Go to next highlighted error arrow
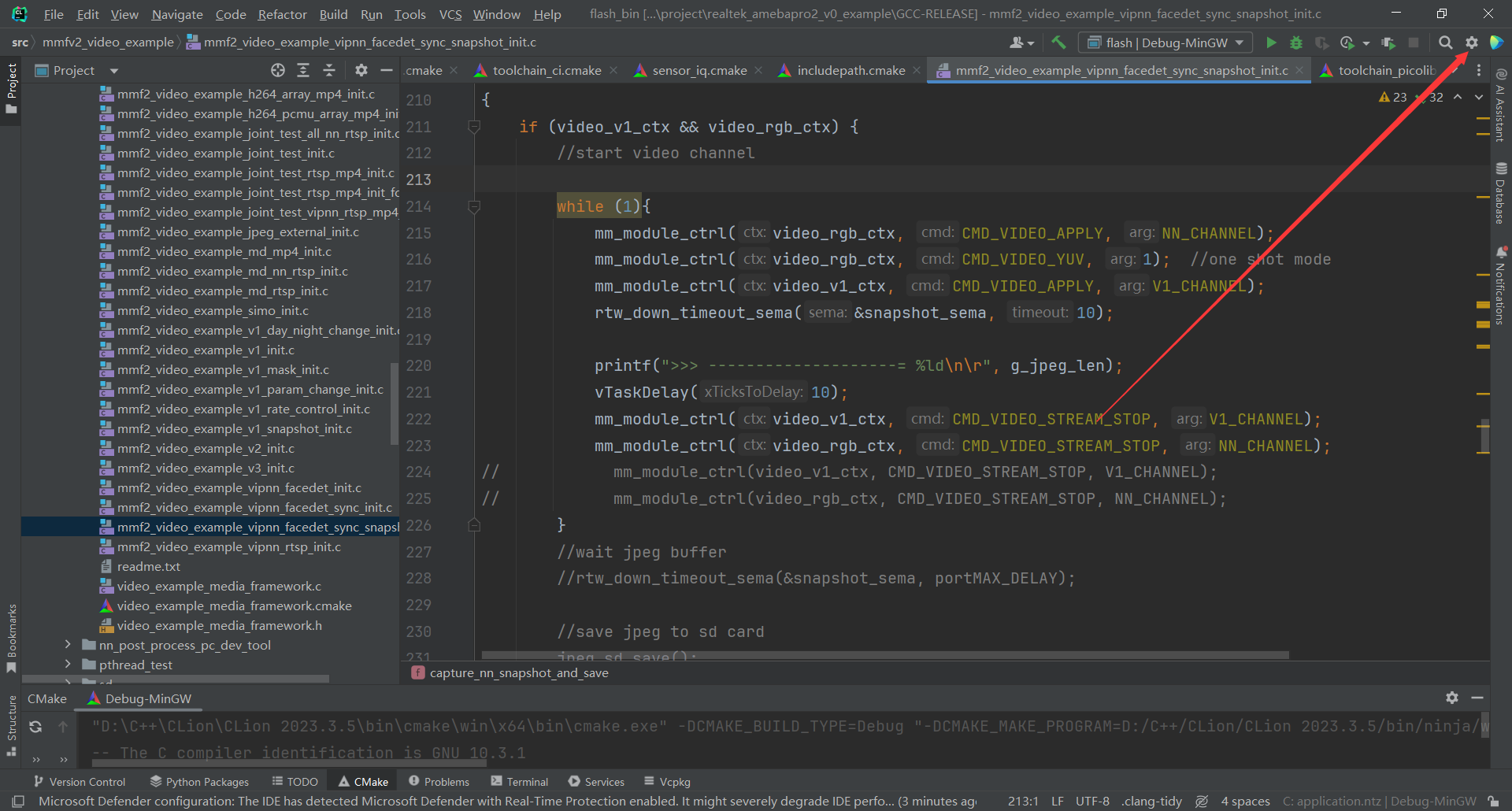 pyautogui.click(x=1479, y=97)
